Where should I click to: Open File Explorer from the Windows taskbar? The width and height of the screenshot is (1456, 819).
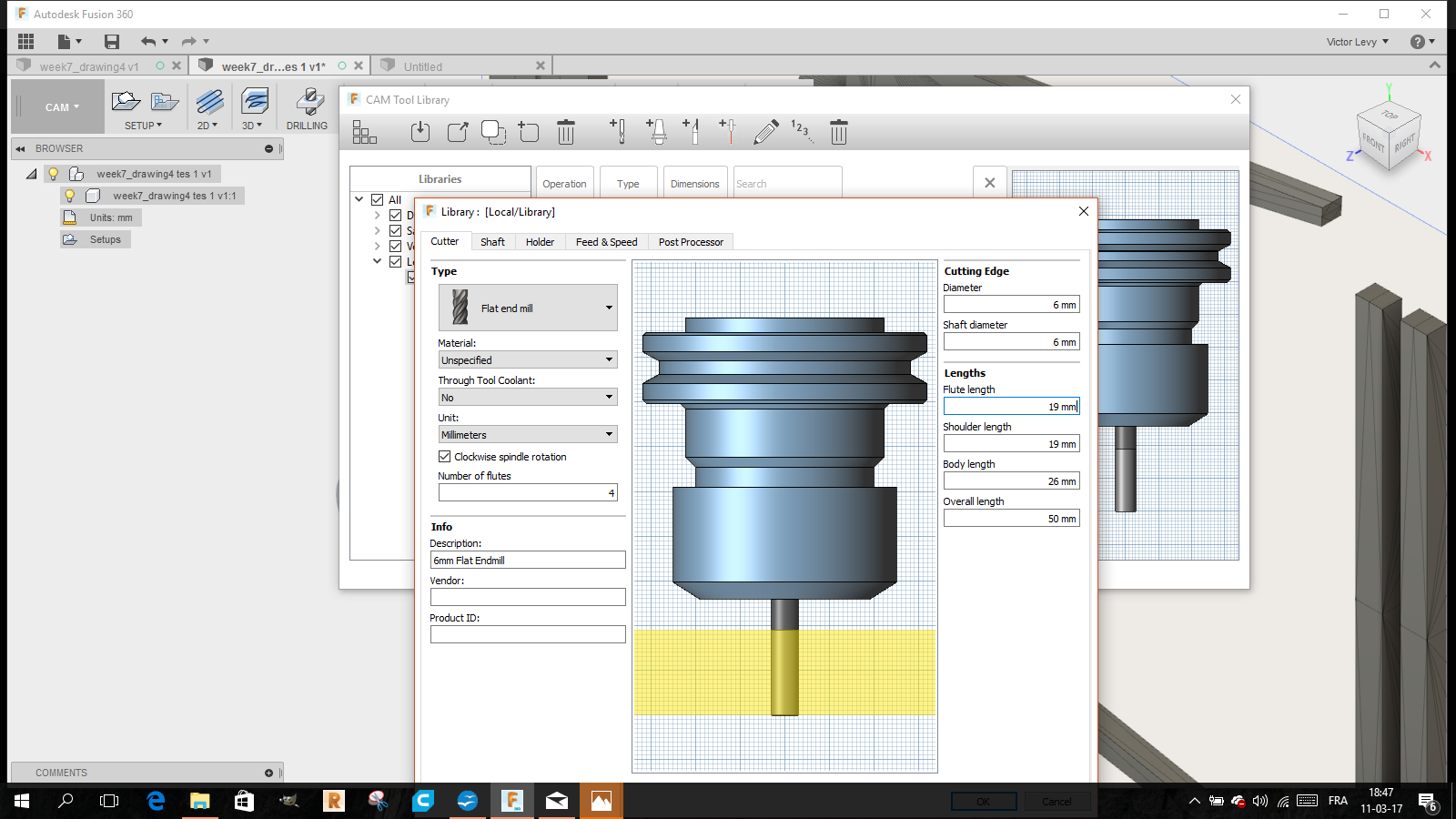coord(199,801)
